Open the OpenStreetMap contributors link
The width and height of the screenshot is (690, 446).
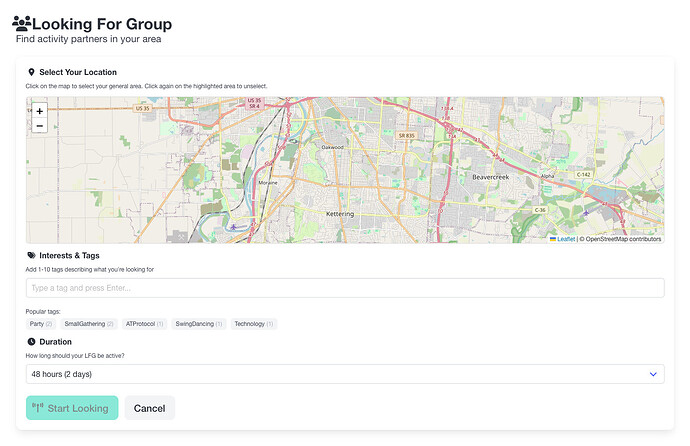[623, 239]
